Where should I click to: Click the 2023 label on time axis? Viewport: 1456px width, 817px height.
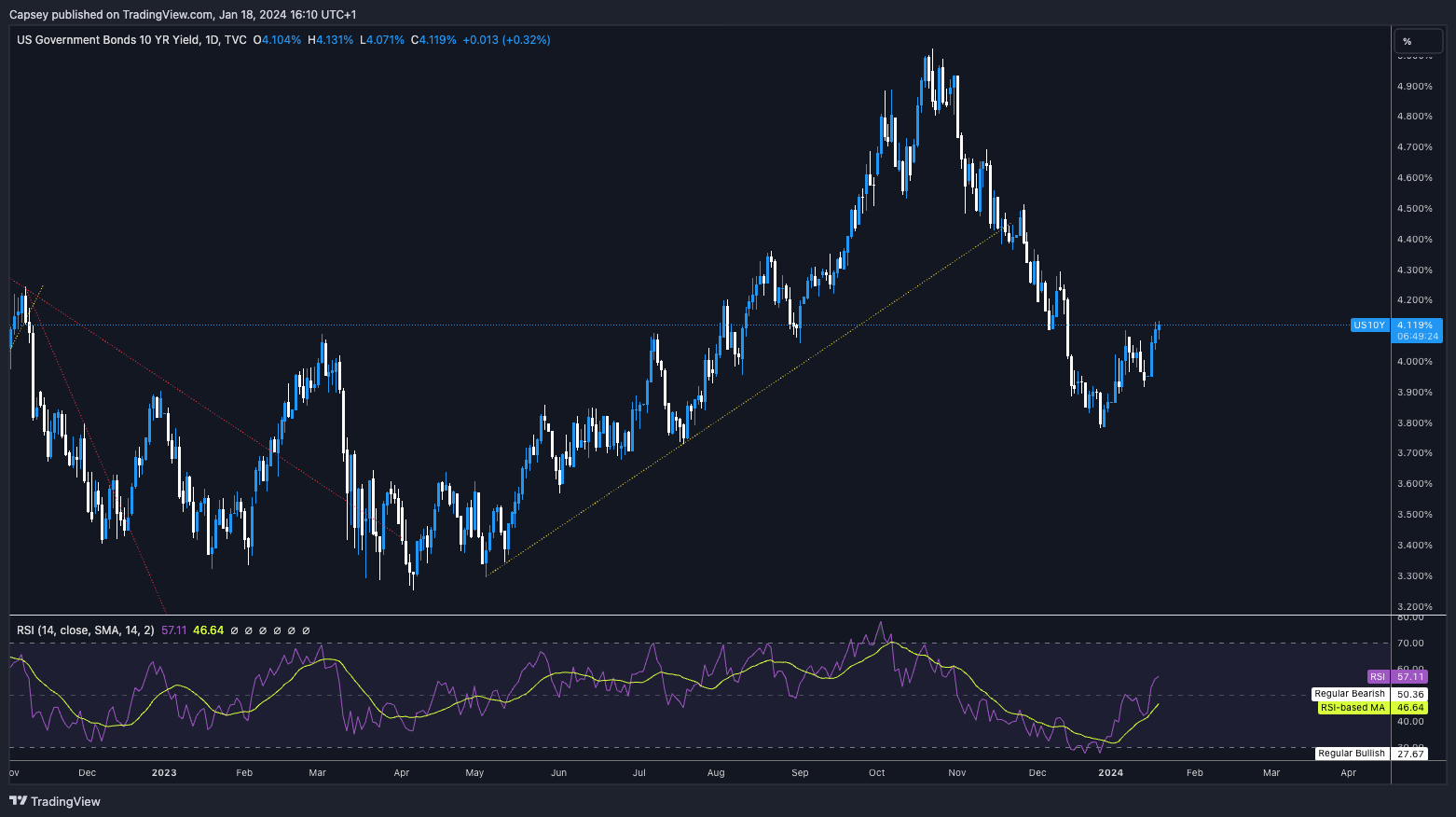[164, 772]
